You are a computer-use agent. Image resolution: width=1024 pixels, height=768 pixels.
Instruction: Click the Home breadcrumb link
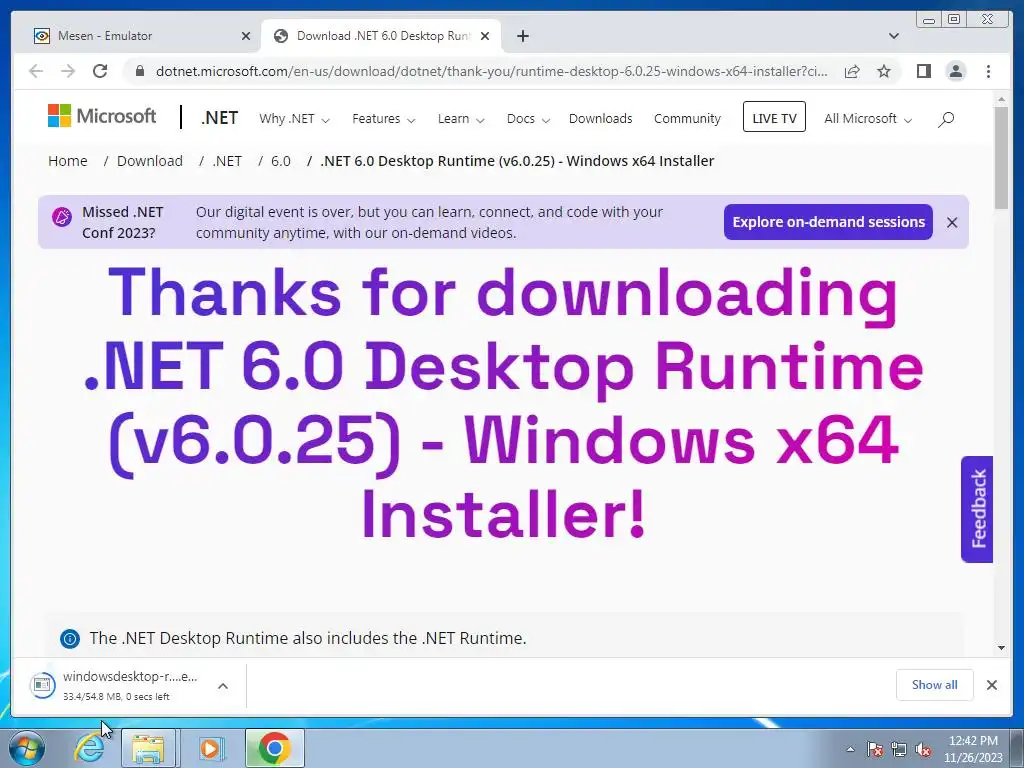[68, 161]
